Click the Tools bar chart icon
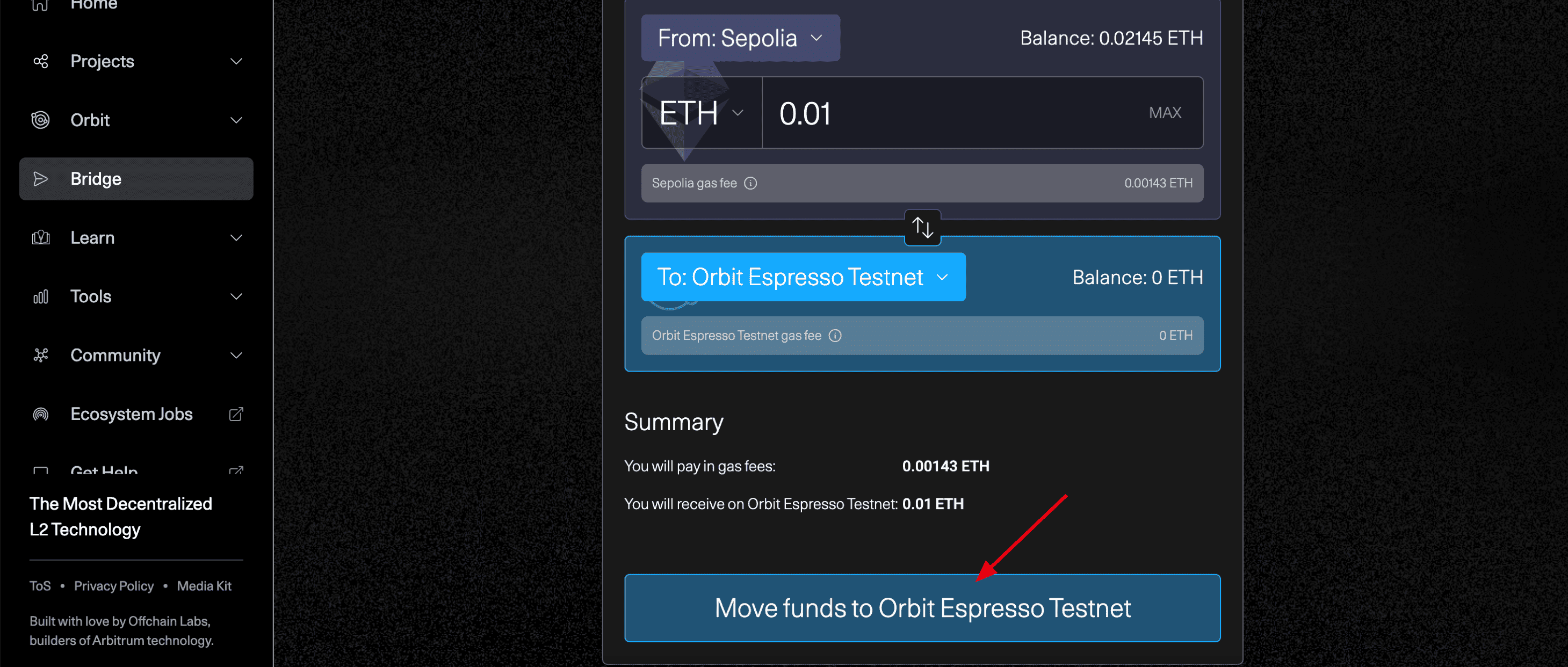Screen dimensions: 1568x667 pos(41,297)
